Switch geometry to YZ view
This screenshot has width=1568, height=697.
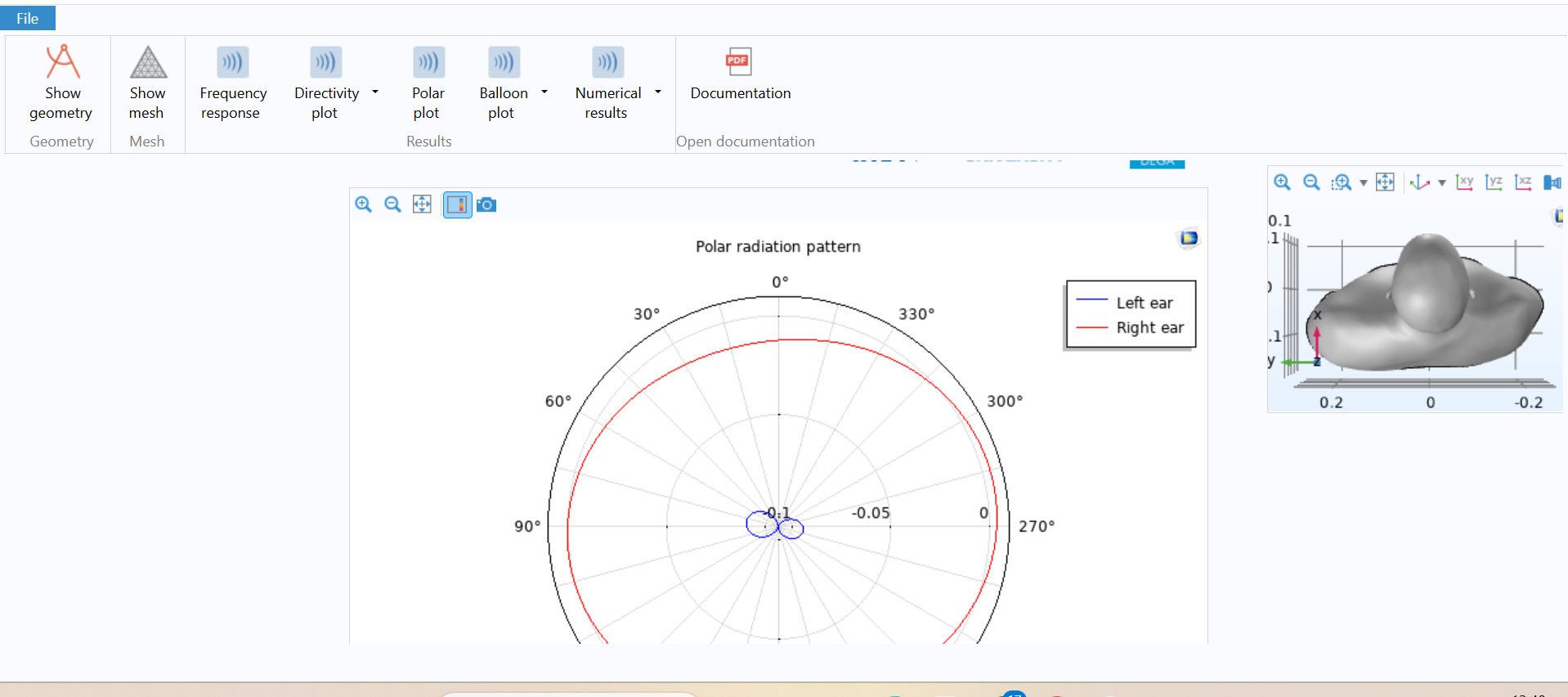click(x=1494, y=182)
